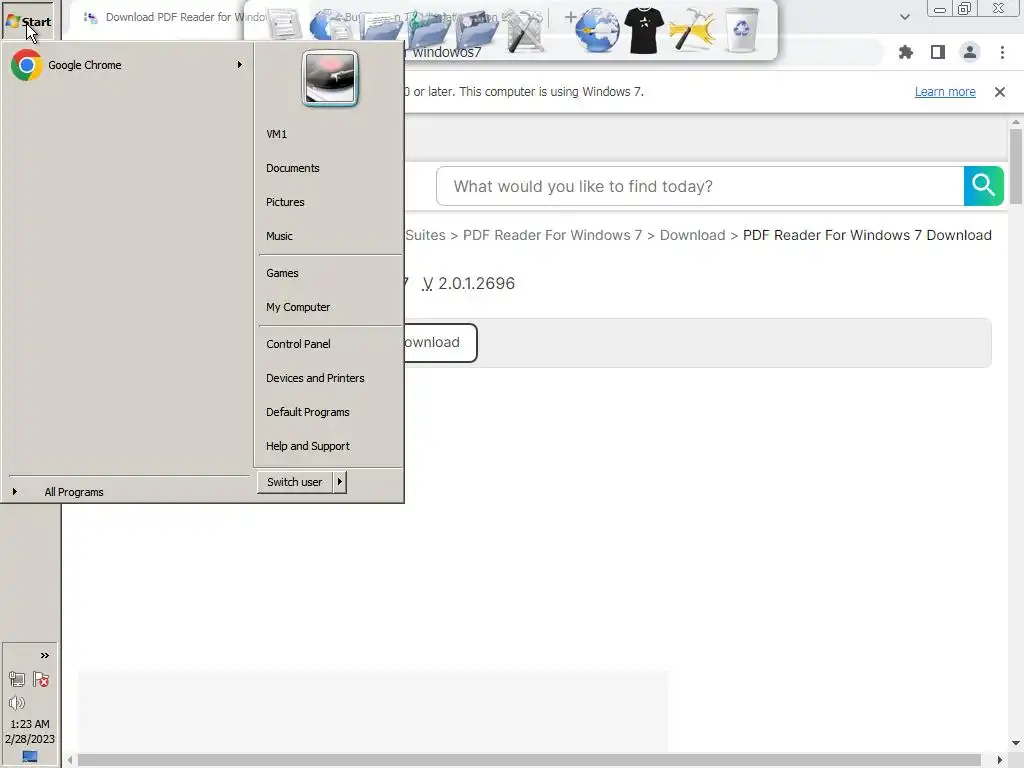Select the Download PDF Reader browser tab
1024x768 pixels.
coord(175,17)
